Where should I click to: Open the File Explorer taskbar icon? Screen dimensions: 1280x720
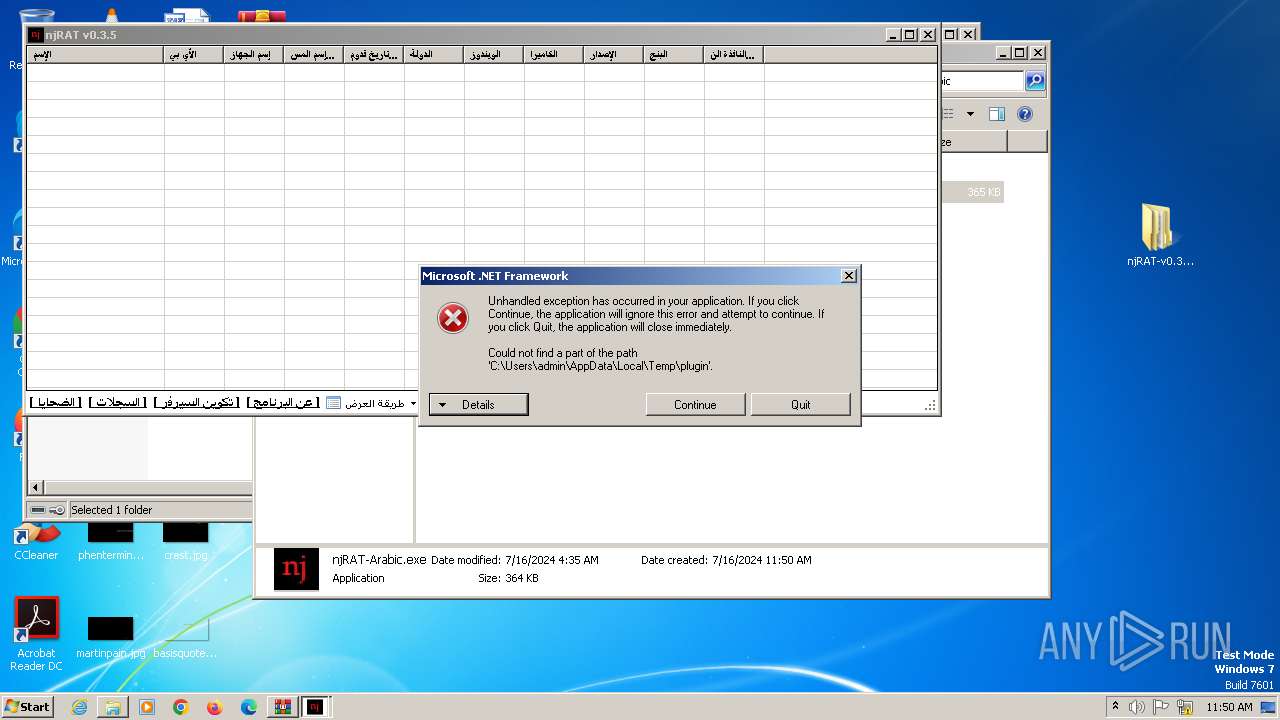coord(113,707)
